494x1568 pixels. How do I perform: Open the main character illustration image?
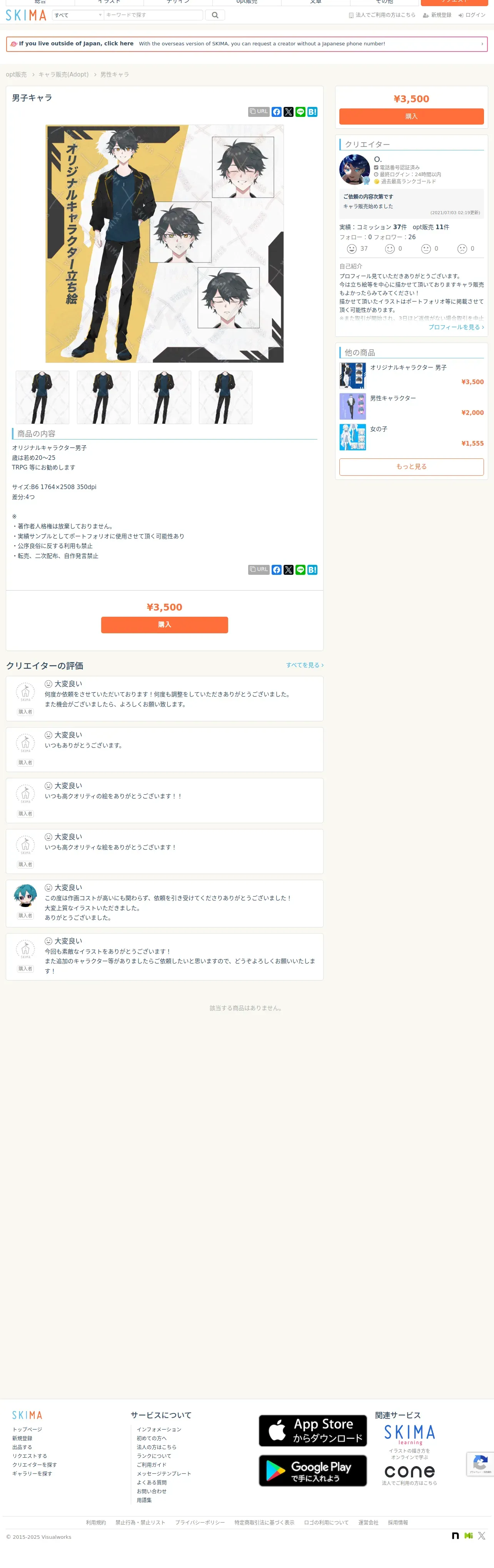[164, 243]
